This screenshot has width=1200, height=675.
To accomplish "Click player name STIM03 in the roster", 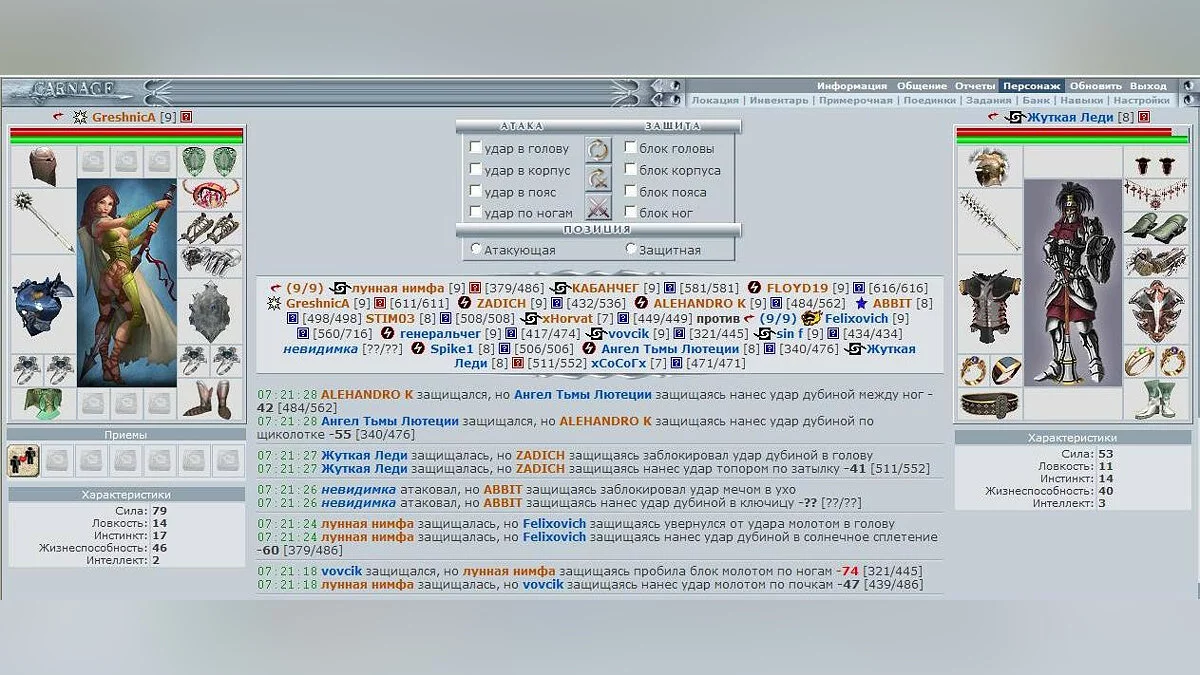I will pos(390,318).
